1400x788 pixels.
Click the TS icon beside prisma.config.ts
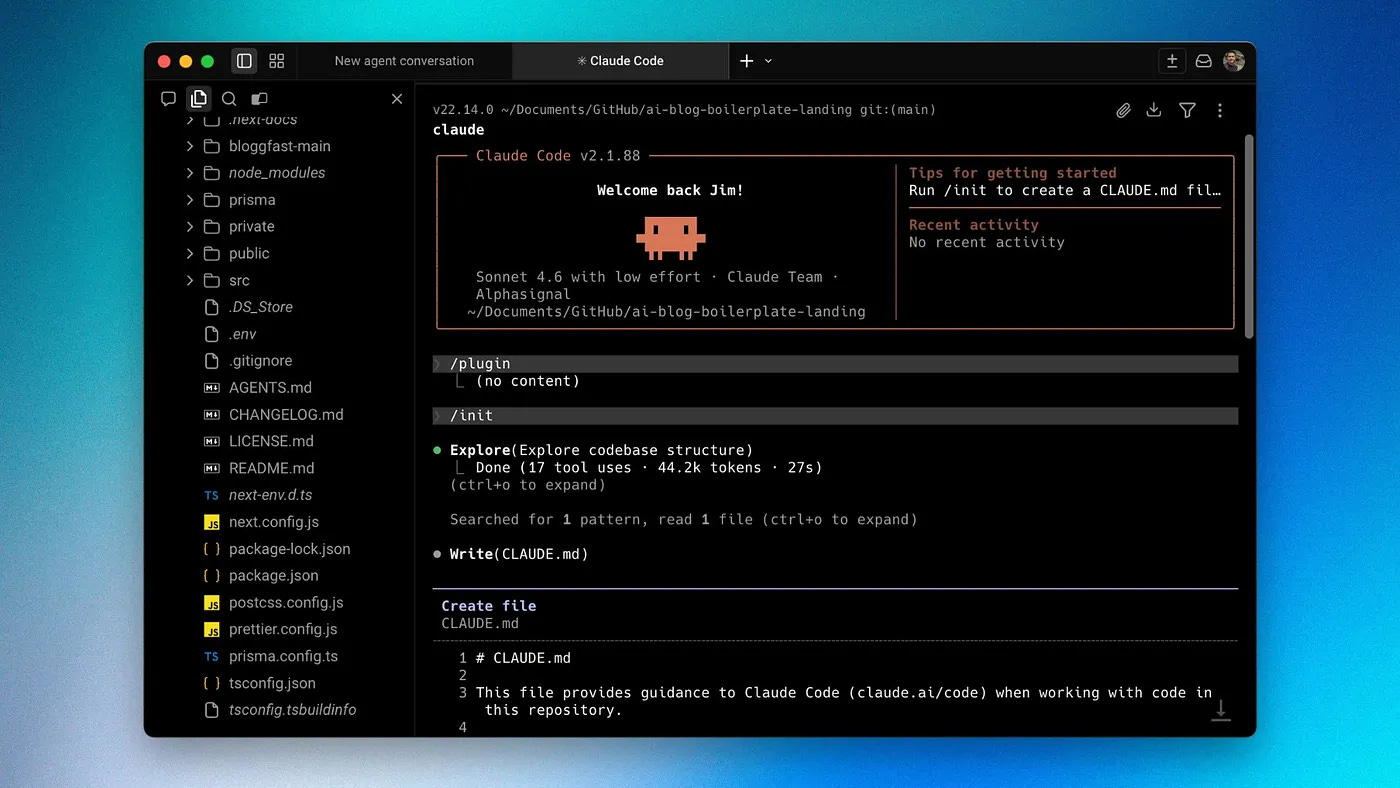coord(211,657)
